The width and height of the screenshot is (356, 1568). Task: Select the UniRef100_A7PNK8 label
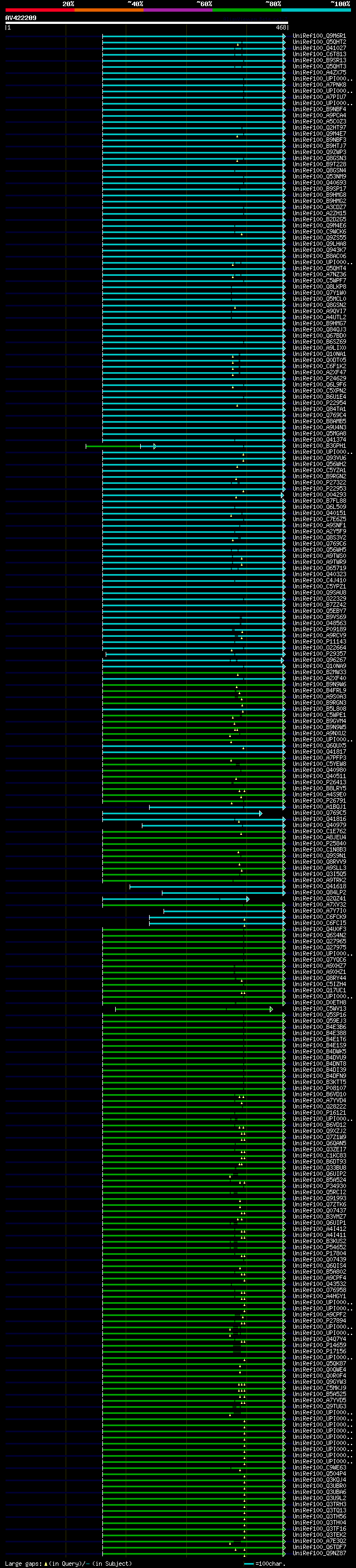pyautogui.click(x=319, y=85)
